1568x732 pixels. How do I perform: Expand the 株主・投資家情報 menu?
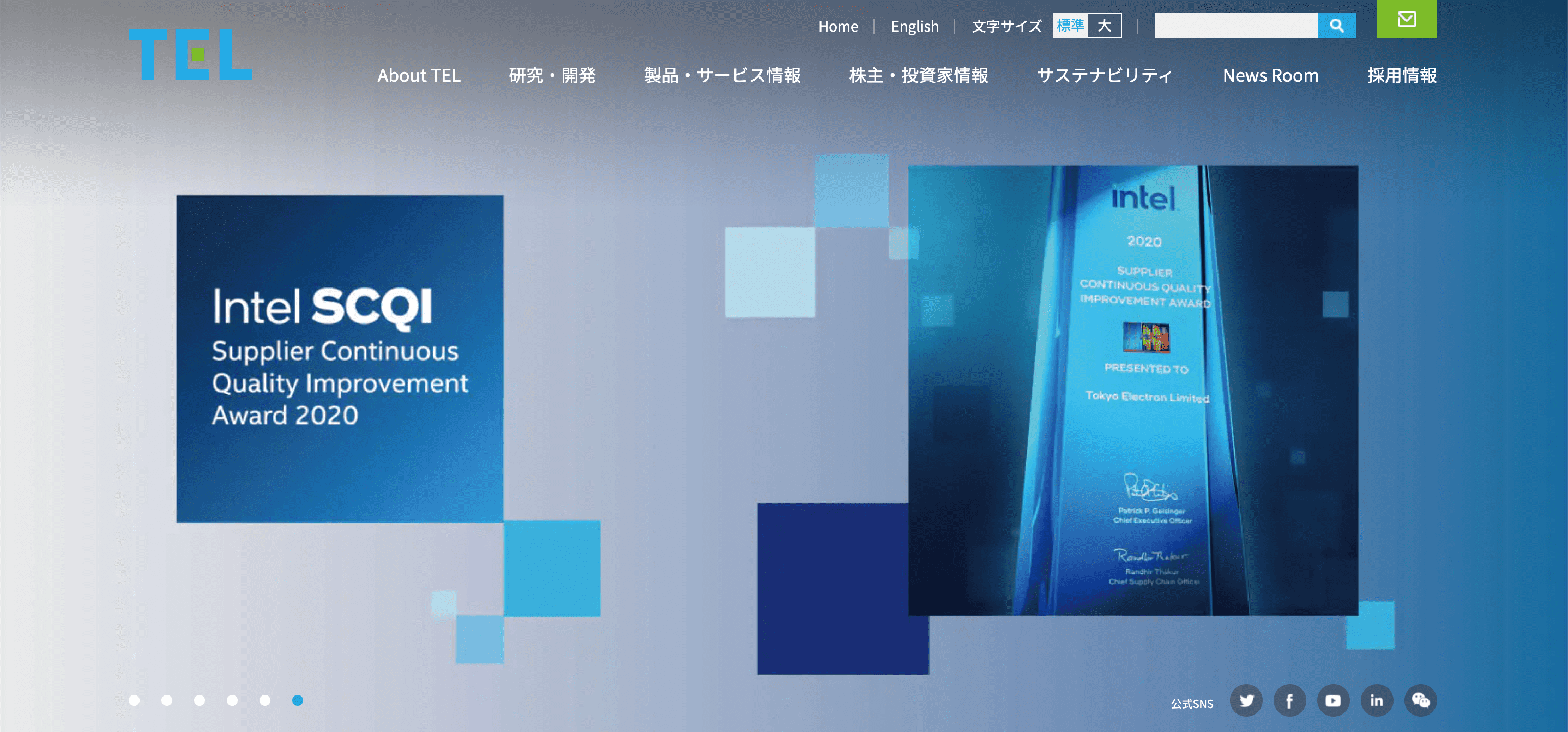click(x=919, y=75)
